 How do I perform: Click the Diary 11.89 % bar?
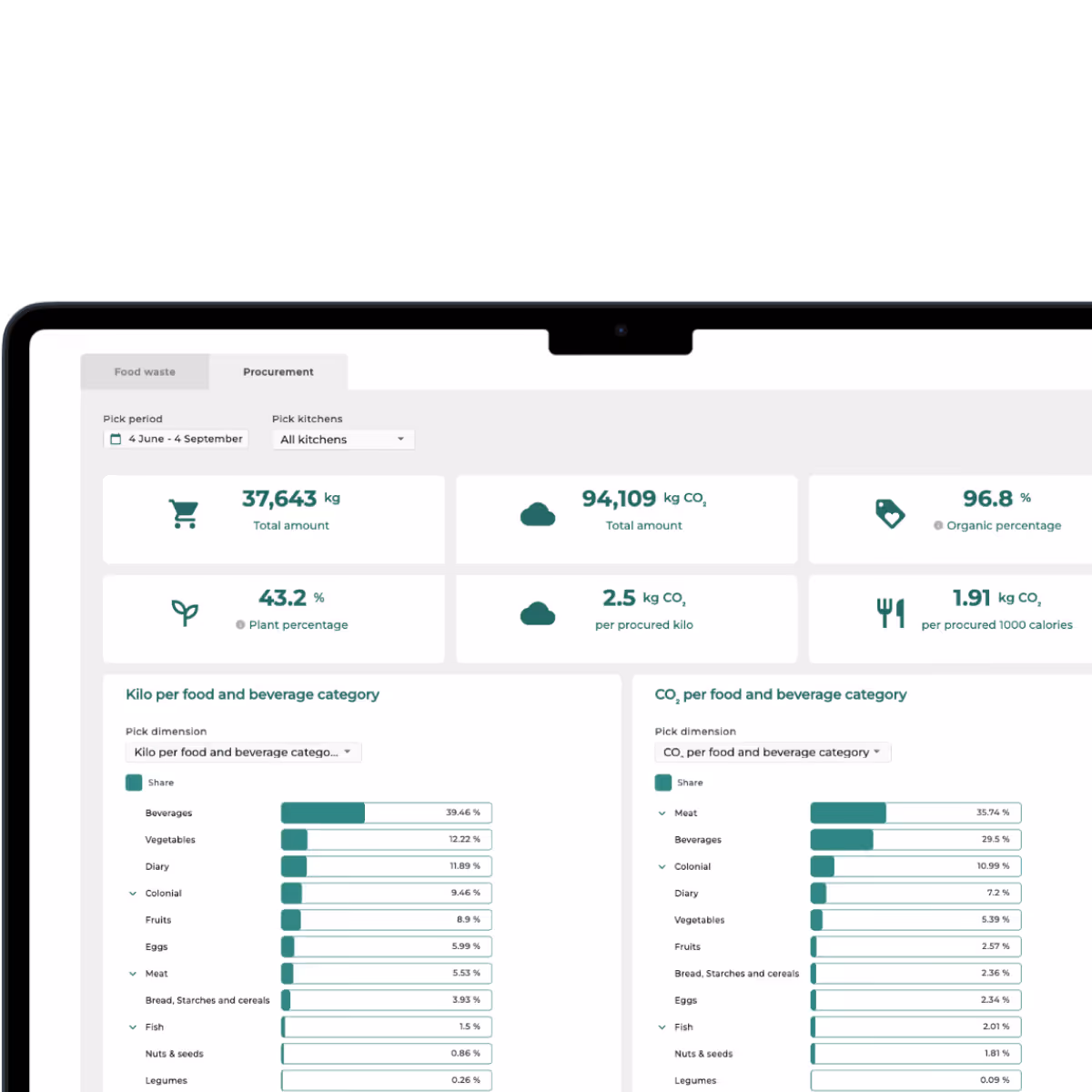[x=387, y=866]
